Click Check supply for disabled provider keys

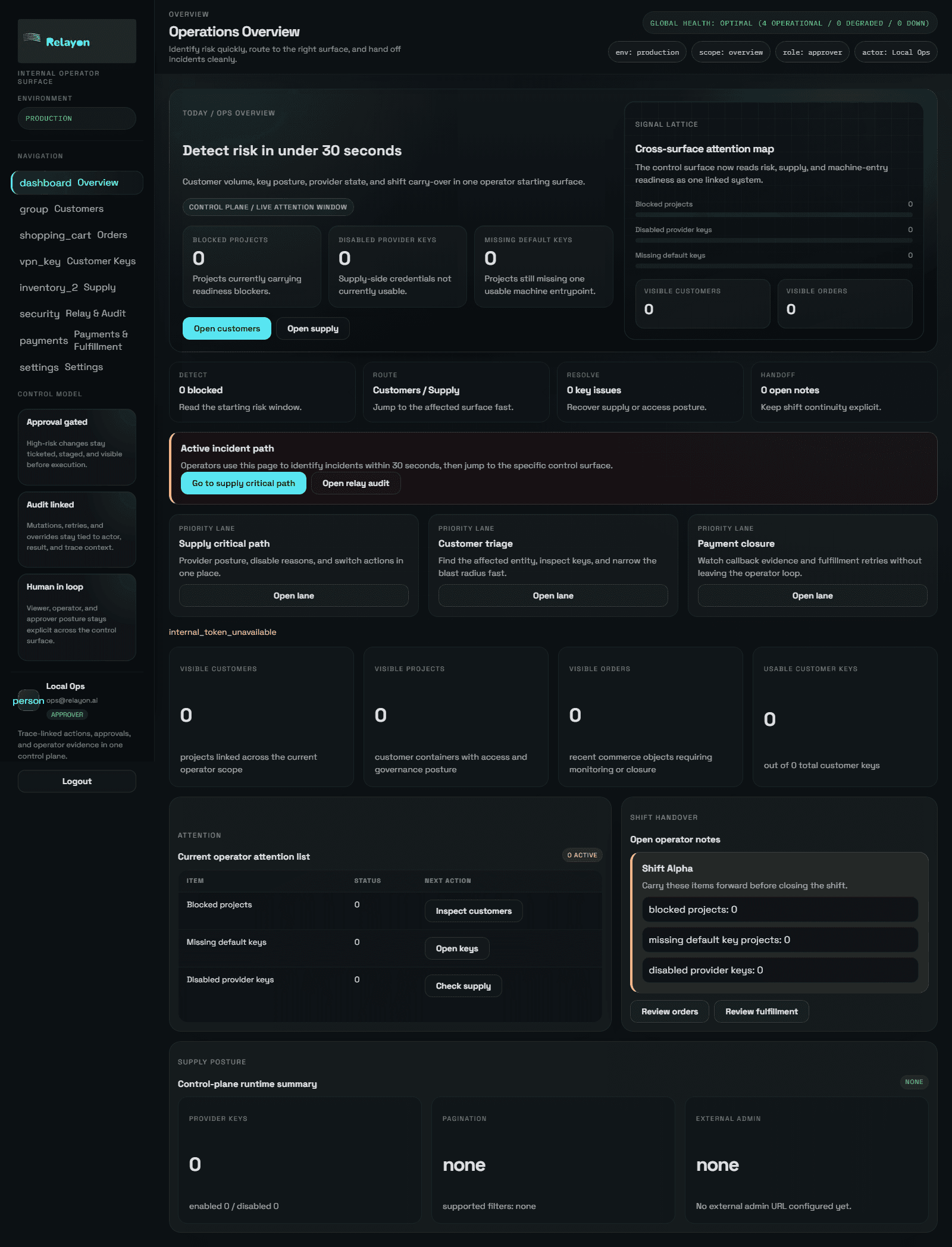(463, 986)
